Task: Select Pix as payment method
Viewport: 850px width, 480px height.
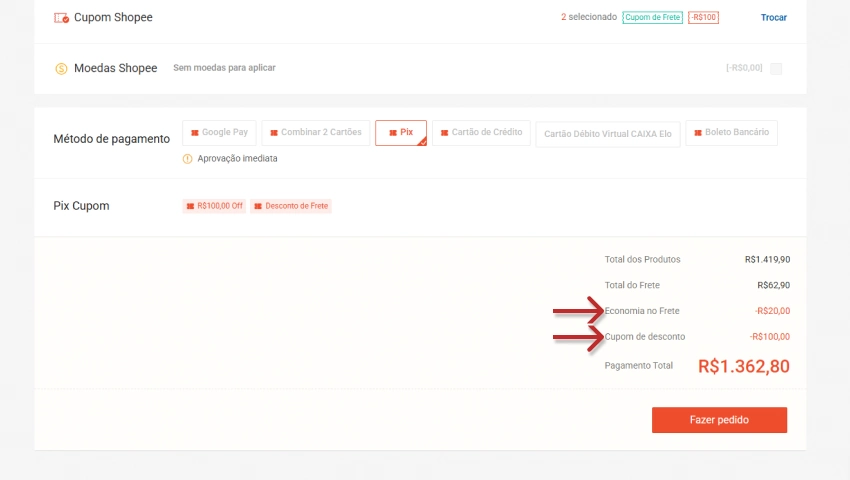Action: click(x=401, y=133)
